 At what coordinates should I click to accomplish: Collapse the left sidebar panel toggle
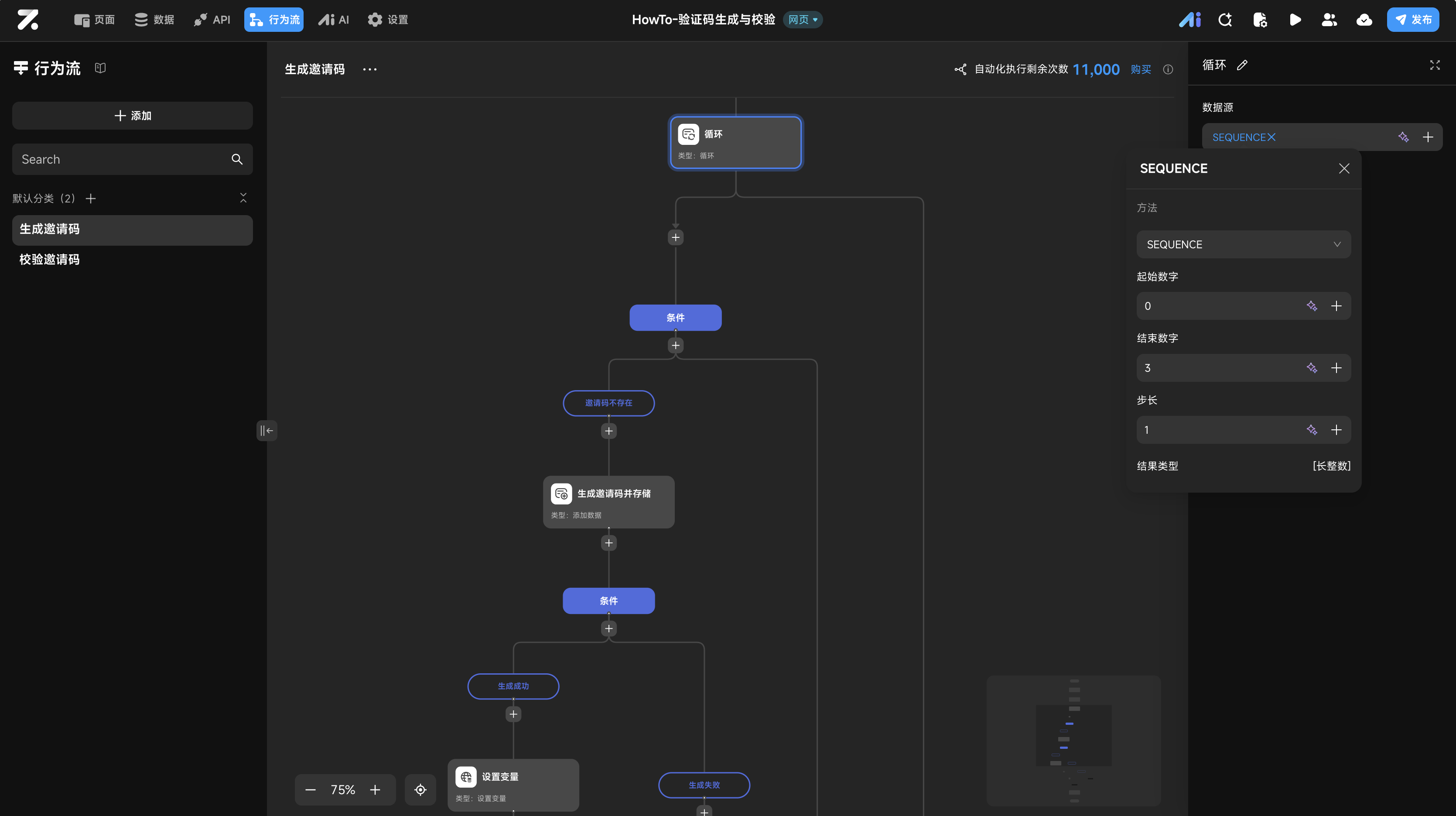click(266, 430)
